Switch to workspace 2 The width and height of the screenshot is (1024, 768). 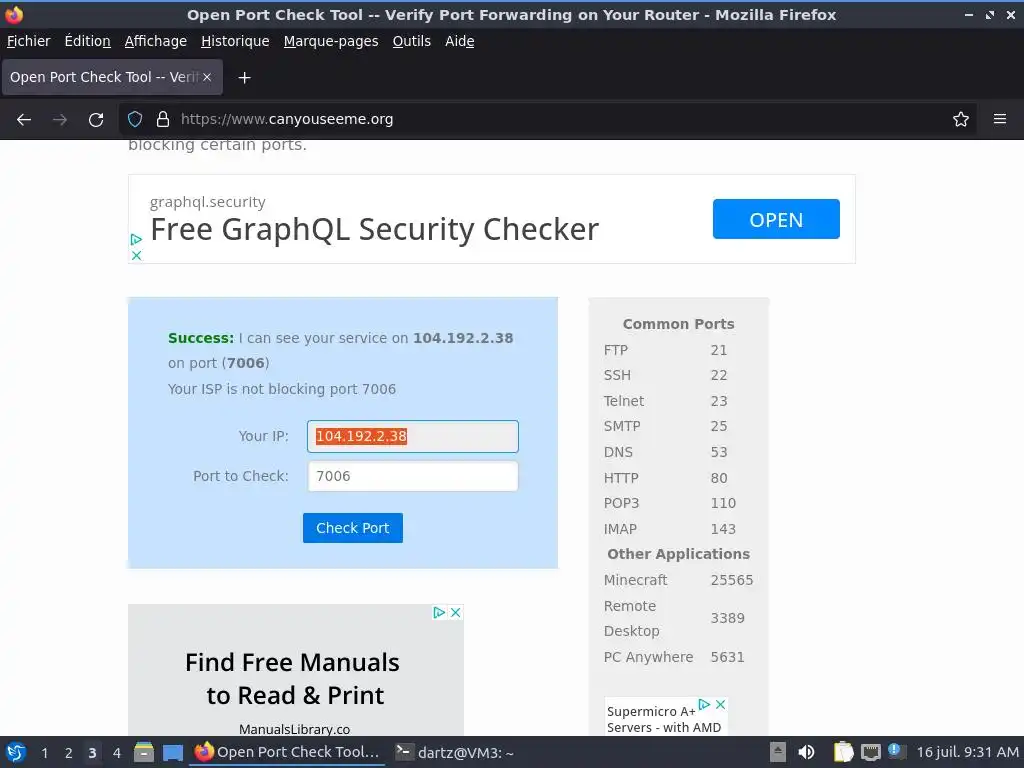[68, 753]
